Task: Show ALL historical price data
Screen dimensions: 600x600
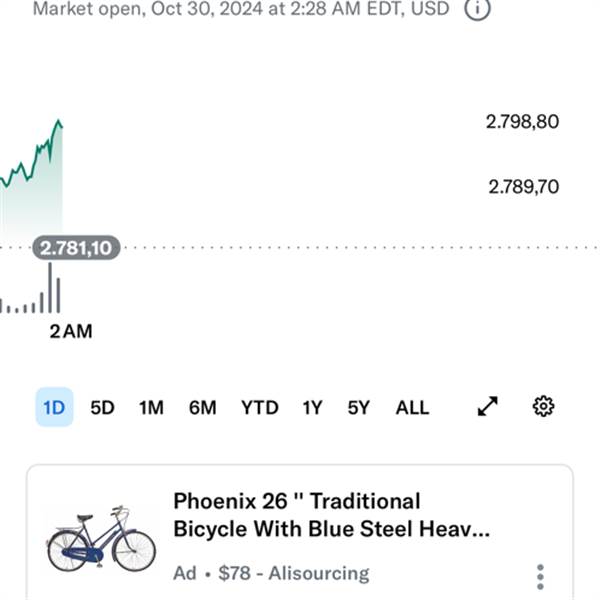Action: point(412,408)
